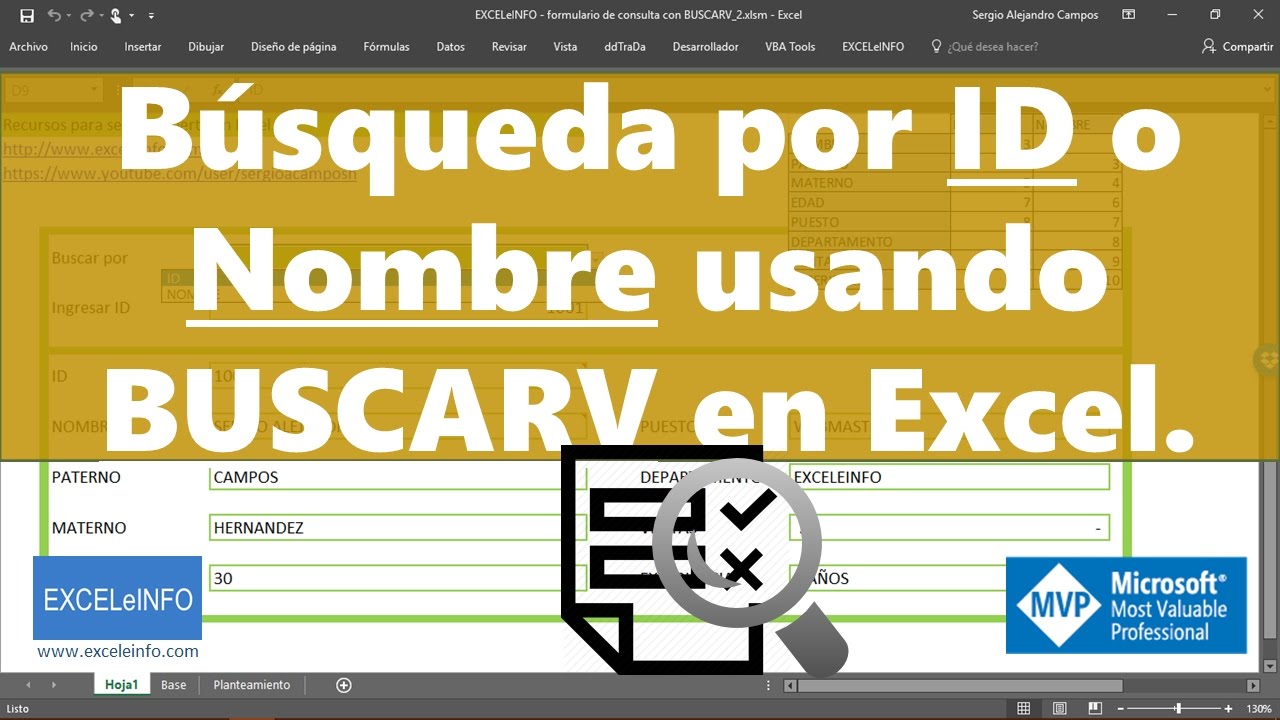Select the Hoja1 sheet tab

(x=122, y=685)
